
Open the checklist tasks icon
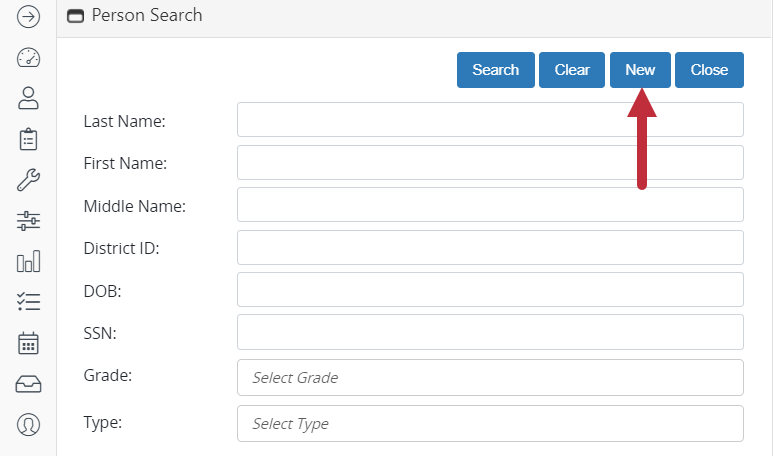pyautogui.click(x=28, y=302)
